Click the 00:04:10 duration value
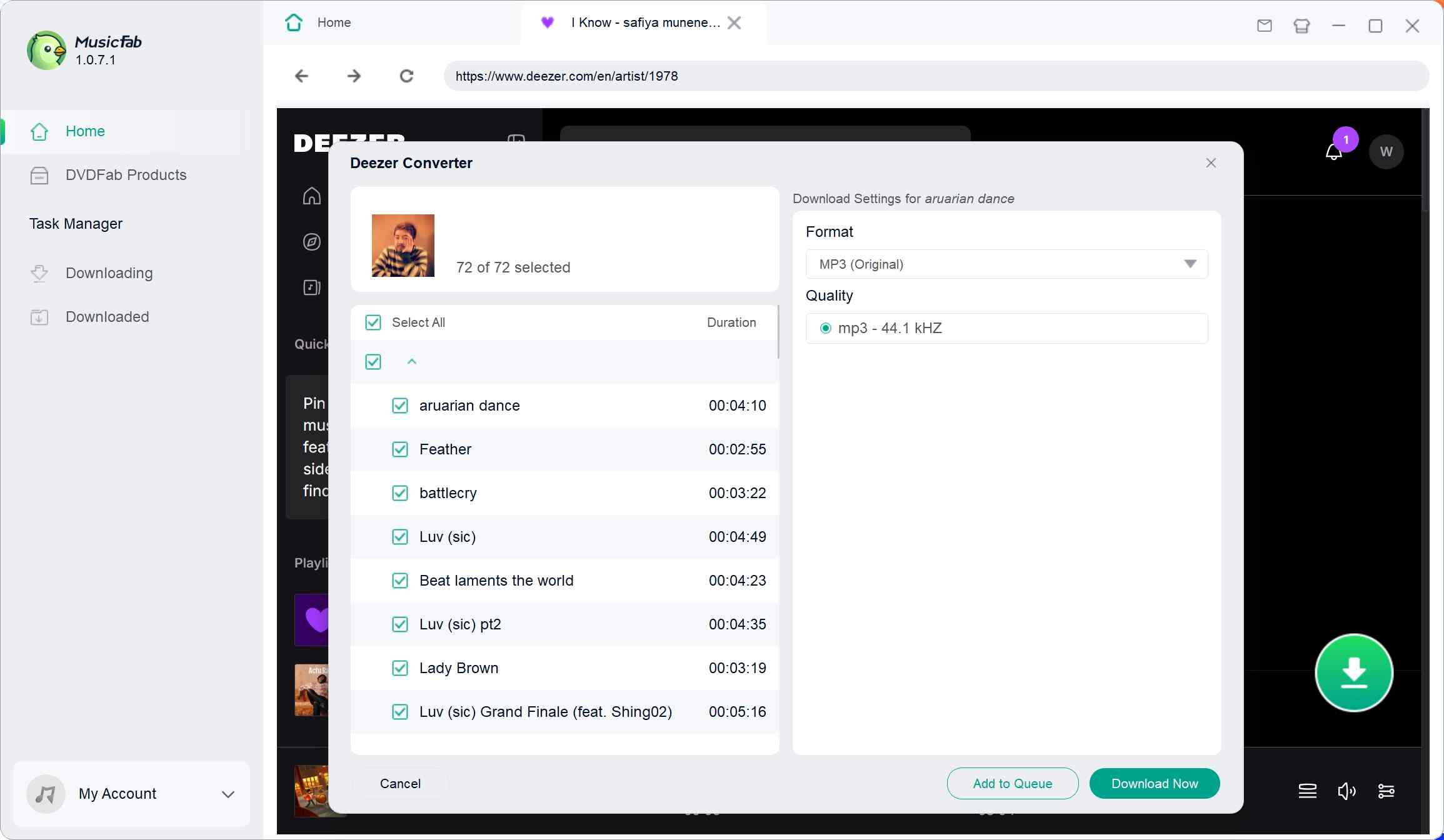The height and width of the screenshot is (840, 1444). tap(737, 406)
